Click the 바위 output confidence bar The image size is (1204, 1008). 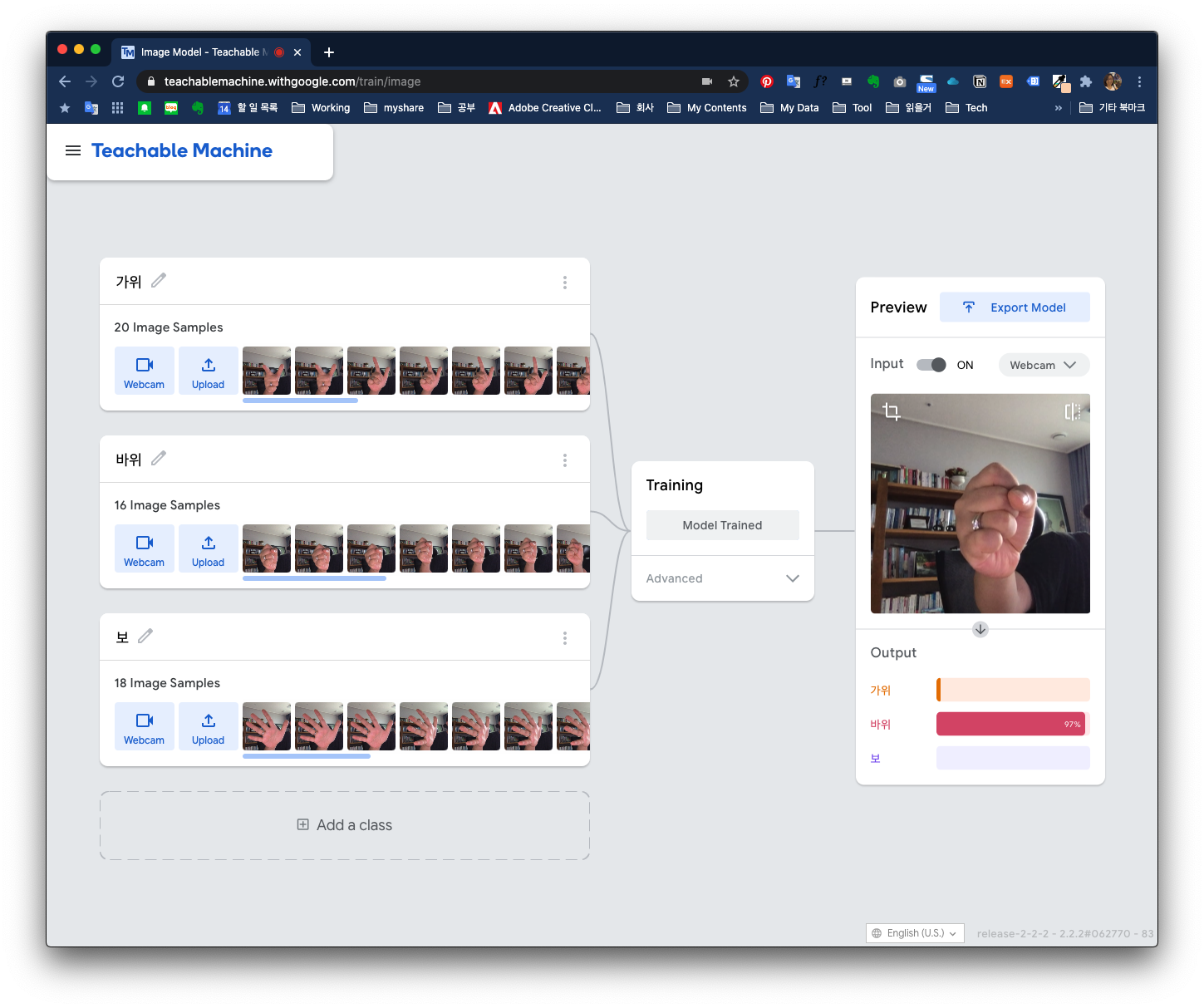point(1013,724)
